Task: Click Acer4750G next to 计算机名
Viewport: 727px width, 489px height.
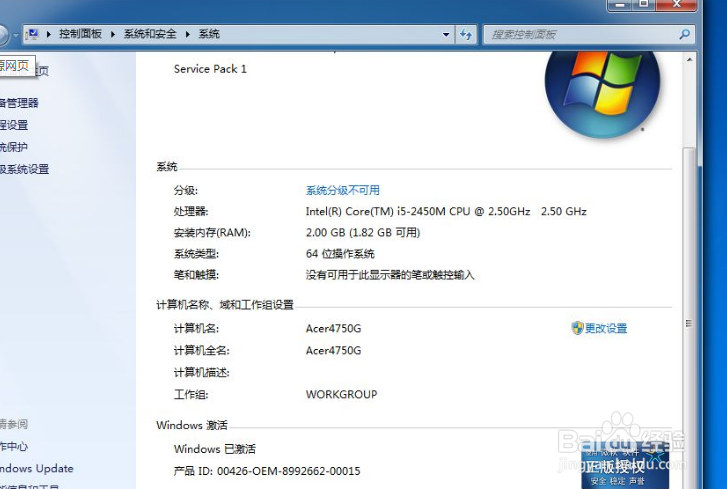Action: pos(333,329)
